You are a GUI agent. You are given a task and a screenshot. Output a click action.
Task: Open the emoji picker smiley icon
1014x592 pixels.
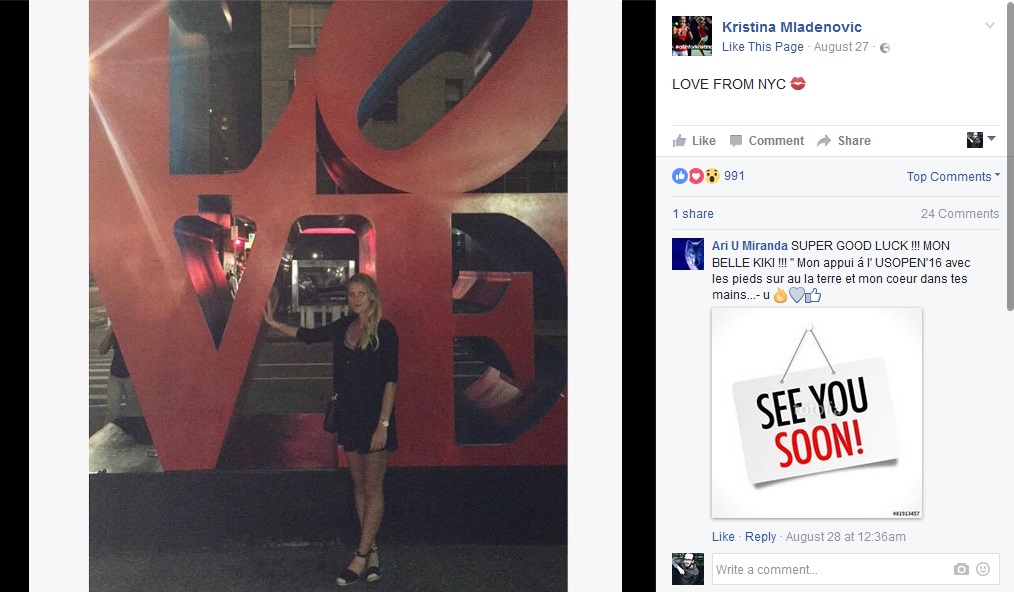point(983,569)
